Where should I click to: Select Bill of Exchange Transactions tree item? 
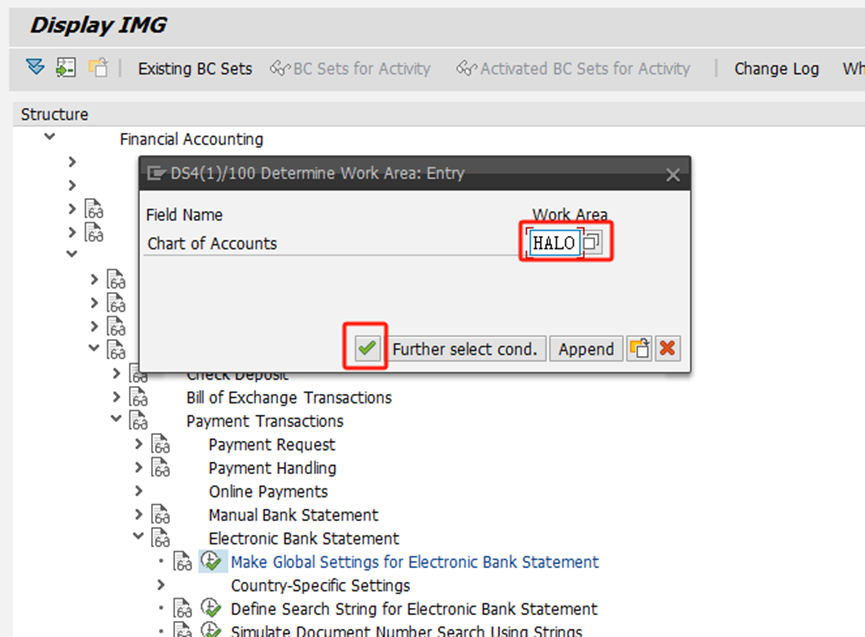point(289,398)
